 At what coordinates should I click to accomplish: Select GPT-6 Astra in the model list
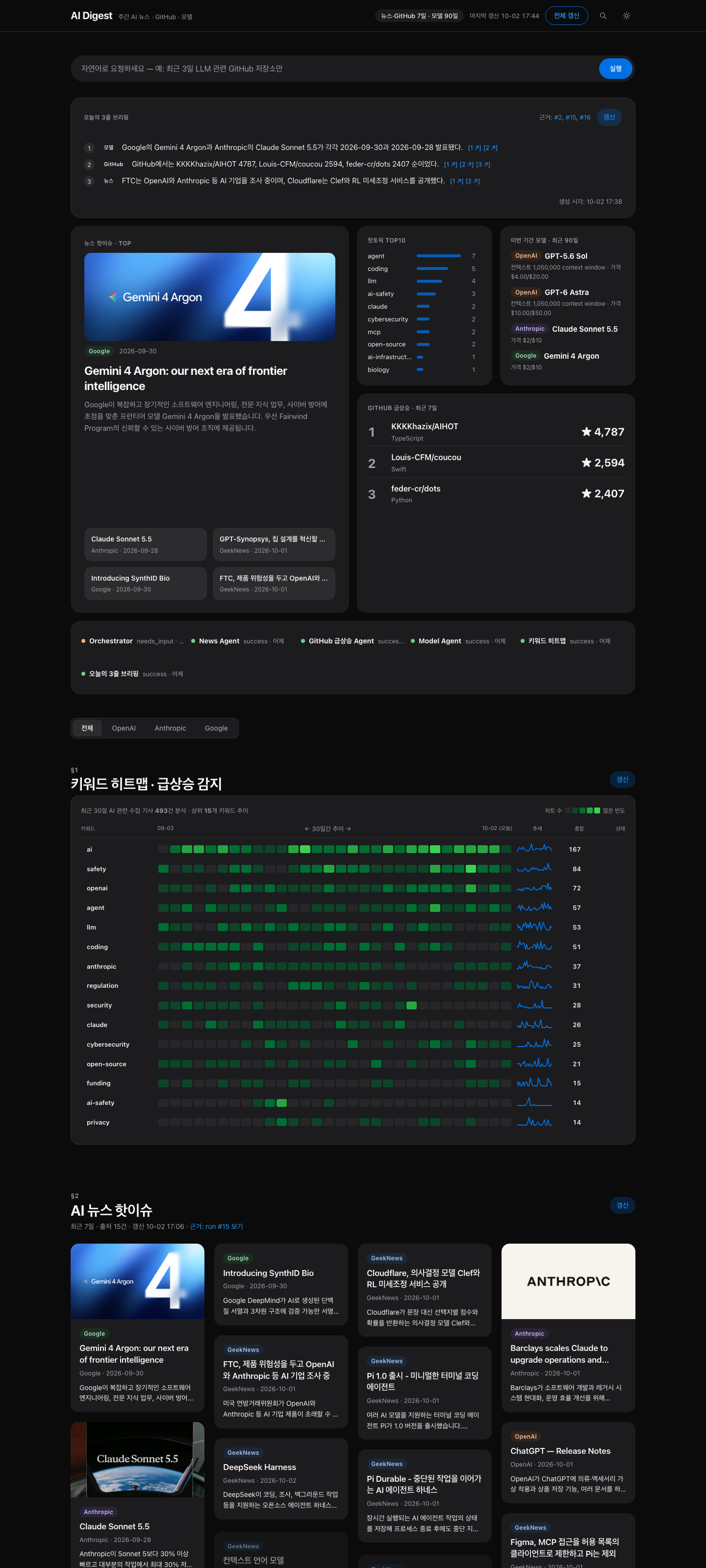566,293
